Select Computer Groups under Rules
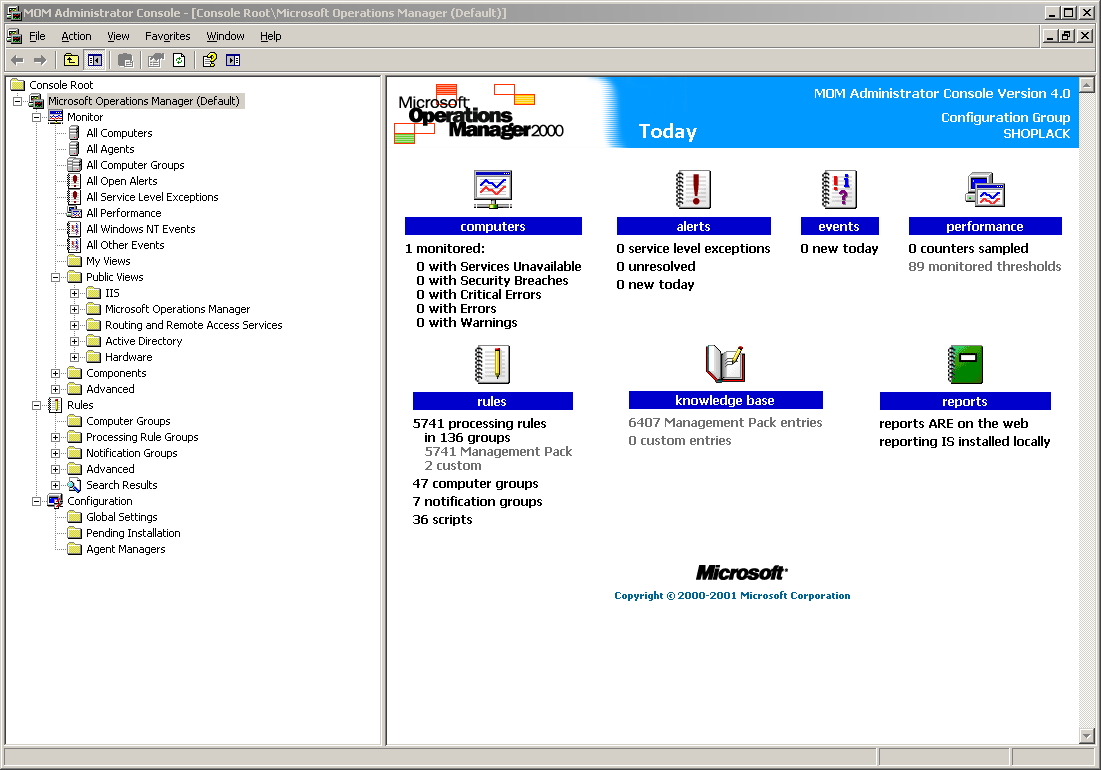Screen dimensions: 1101x770 pyautogui.click(x=128, y=421)
